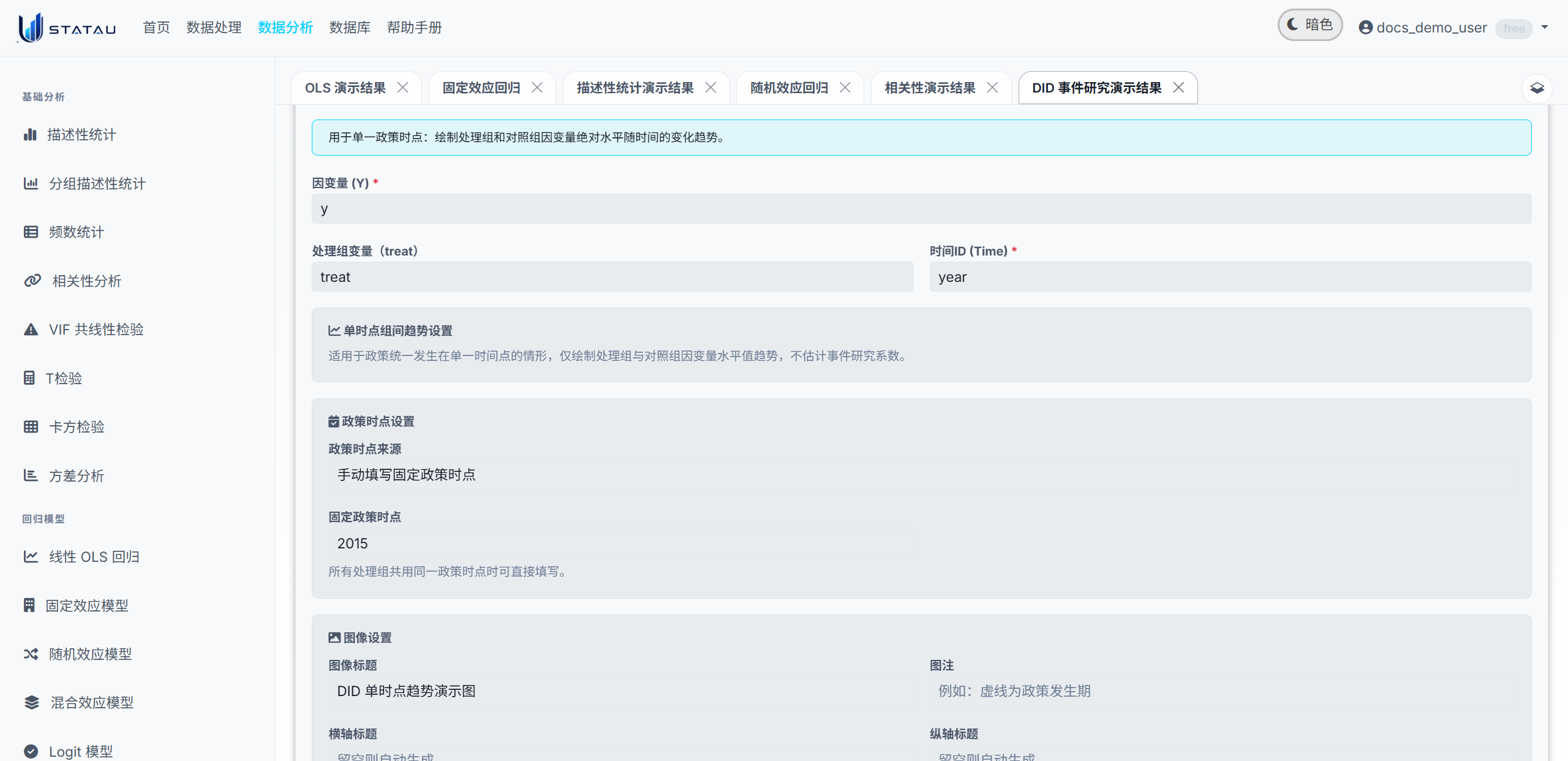This screenshot has height=761, width=1568.
Task: Click the 图像设置 picture icon
Action: click(x=334, y=638)
